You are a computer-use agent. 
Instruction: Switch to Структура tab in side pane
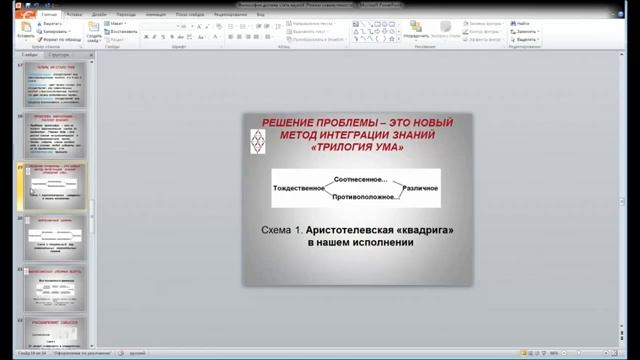pos(59,55)
